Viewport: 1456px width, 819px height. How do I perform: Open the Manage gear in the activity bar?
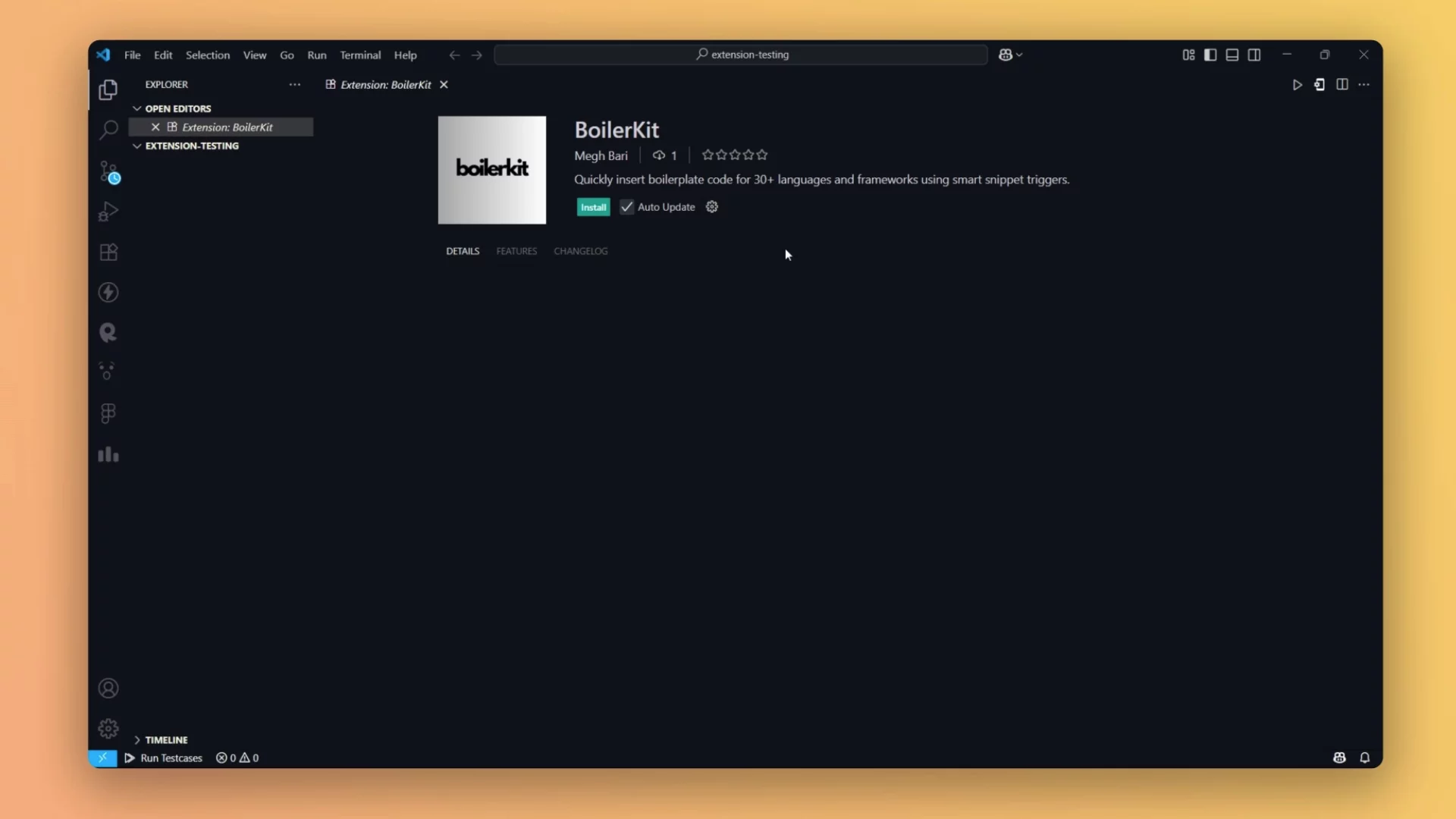click(108, 727)
